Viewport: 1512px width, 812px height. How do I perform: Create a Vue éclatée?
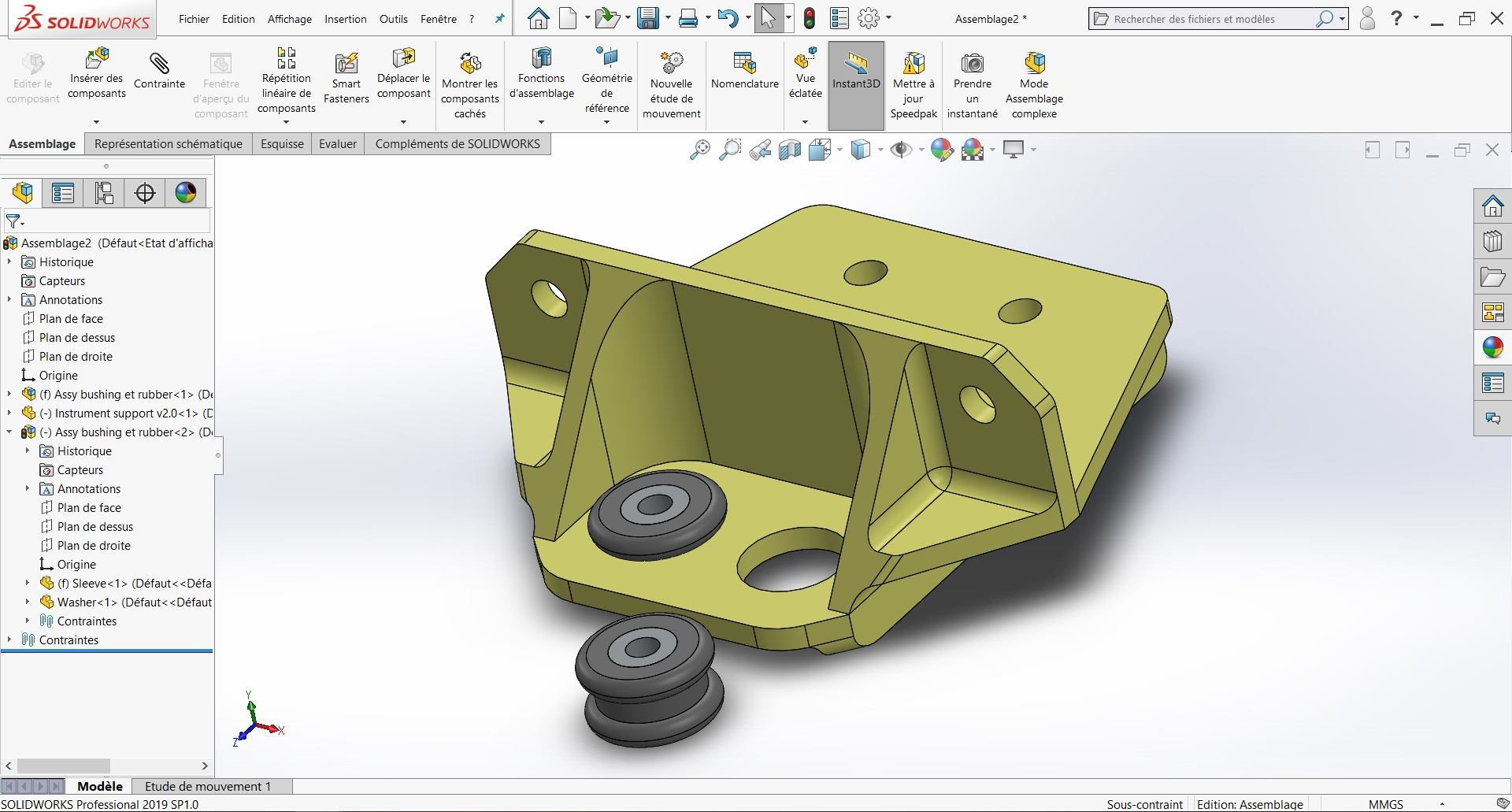(x=805, y=74)
